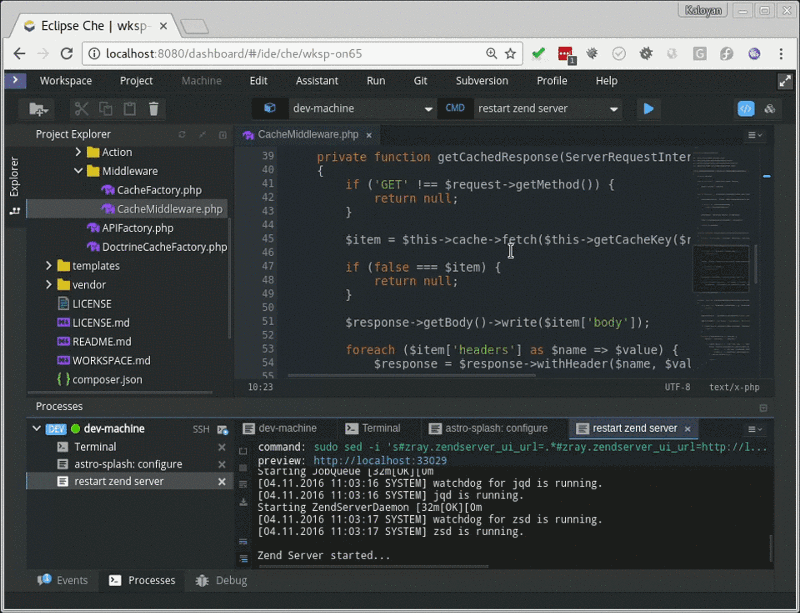Select DoctrineCacheFactory.php in Project Explorer
The width and height of the screenshot is (800, 613).
[x=165, y=247]
